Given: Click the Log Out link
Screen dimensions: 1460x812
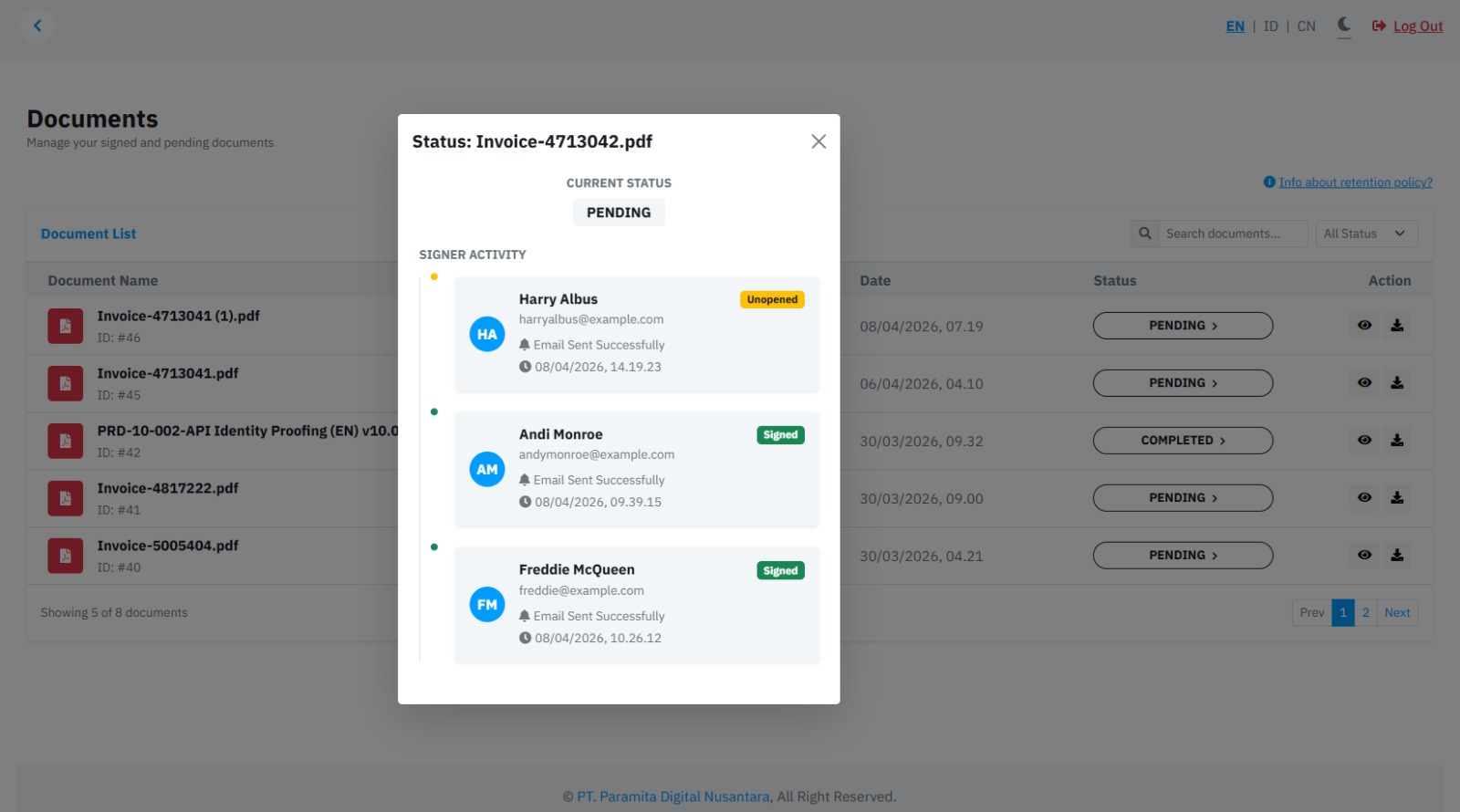Looking at the screenshot, I should [x=1417, y=26].
